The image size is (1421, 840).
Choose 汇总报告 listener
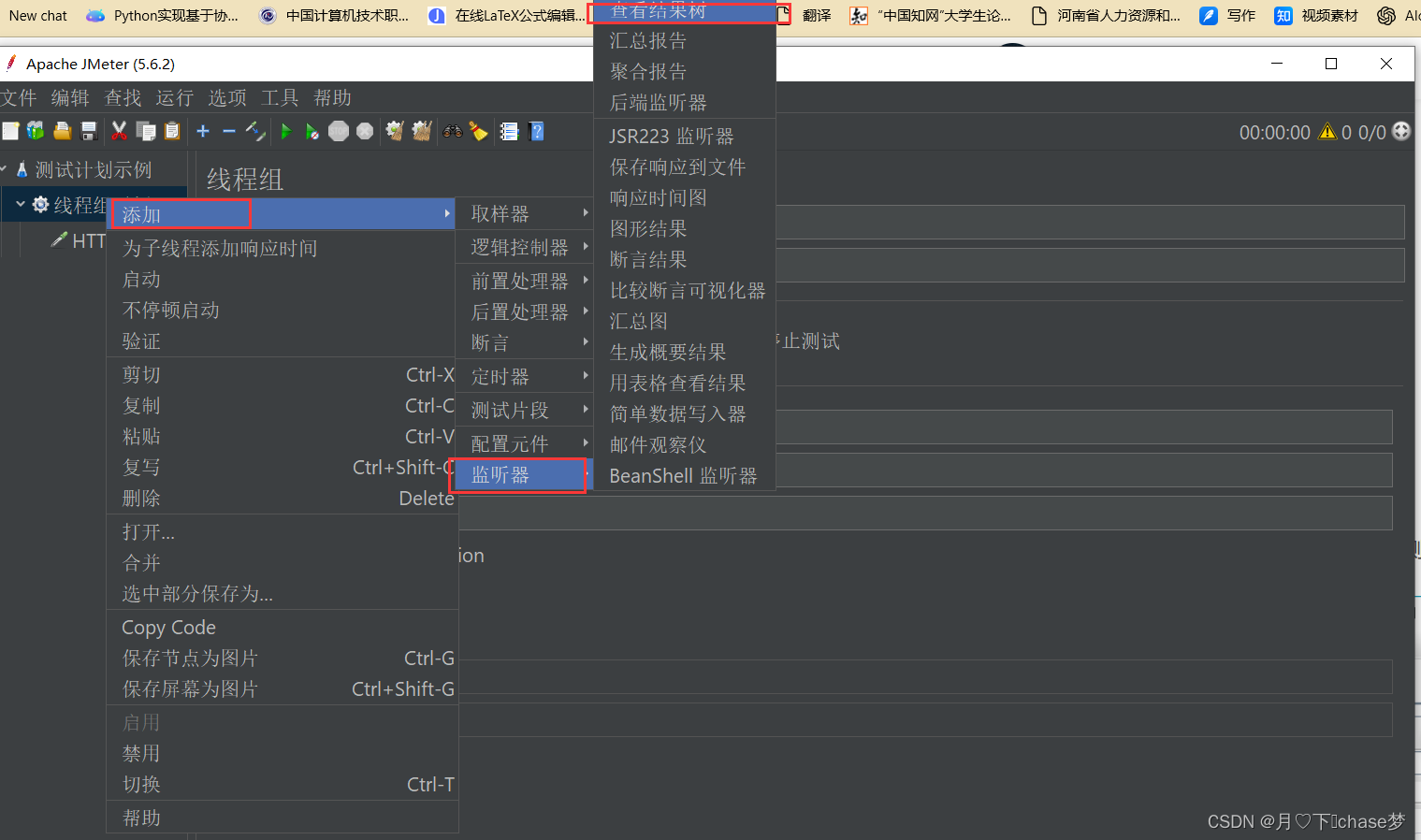point(685,41)
